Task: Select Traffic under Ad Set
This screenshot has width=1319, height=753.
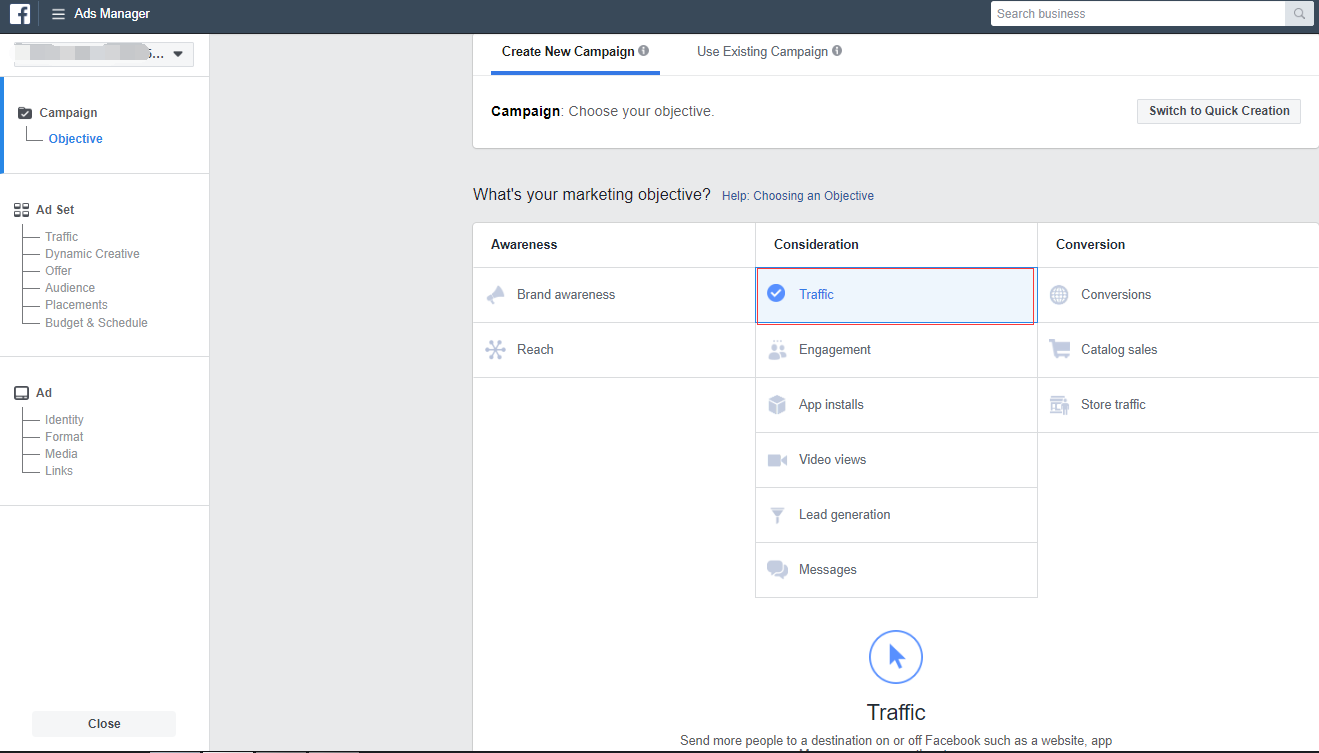Action: point(61,237)
